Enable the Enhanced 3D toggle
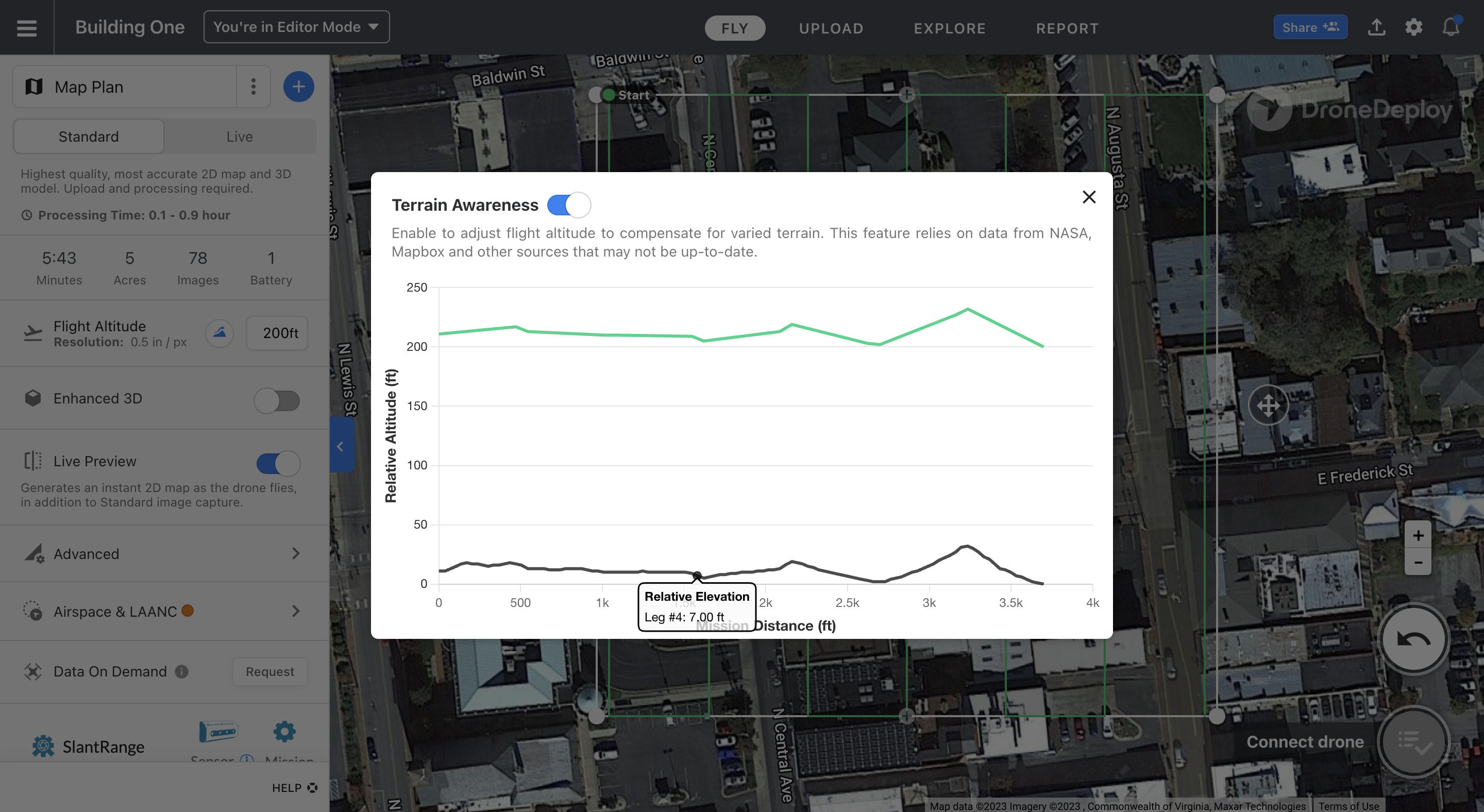The height and width of the screenshot is (812, 1484). 277,400
